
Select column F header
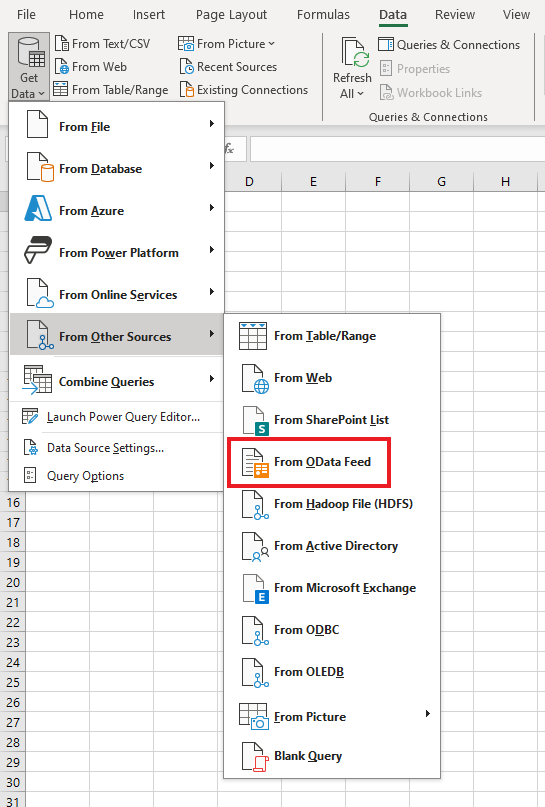(x=378, y=182)
